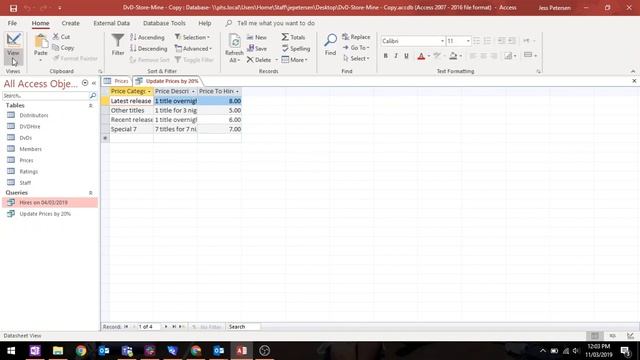
Task: Create a New record
Action: pyautogui.click(x=257, y=37)
